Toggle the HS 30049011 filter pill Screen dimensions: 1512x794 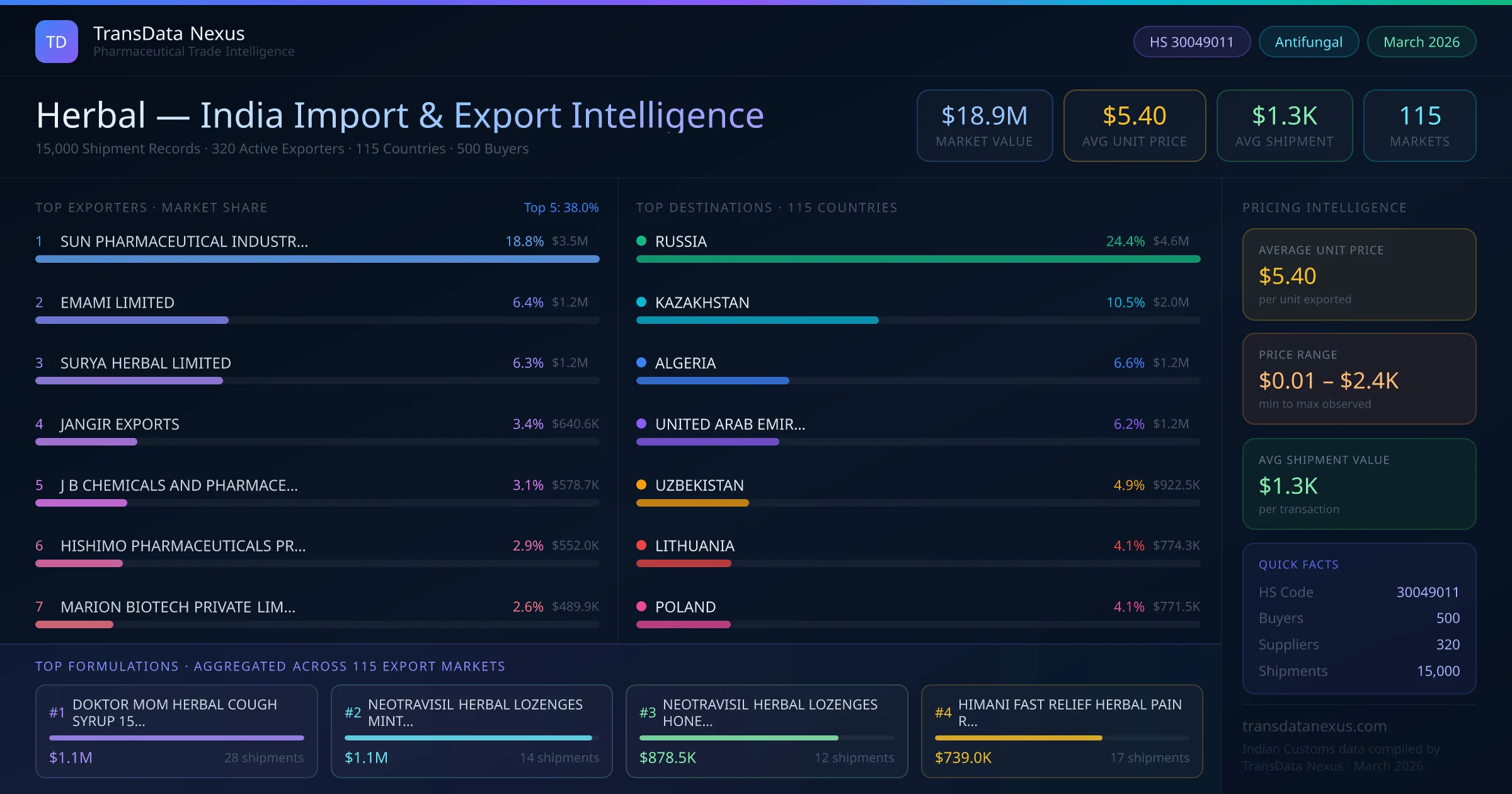click(x=1191, y=41)
